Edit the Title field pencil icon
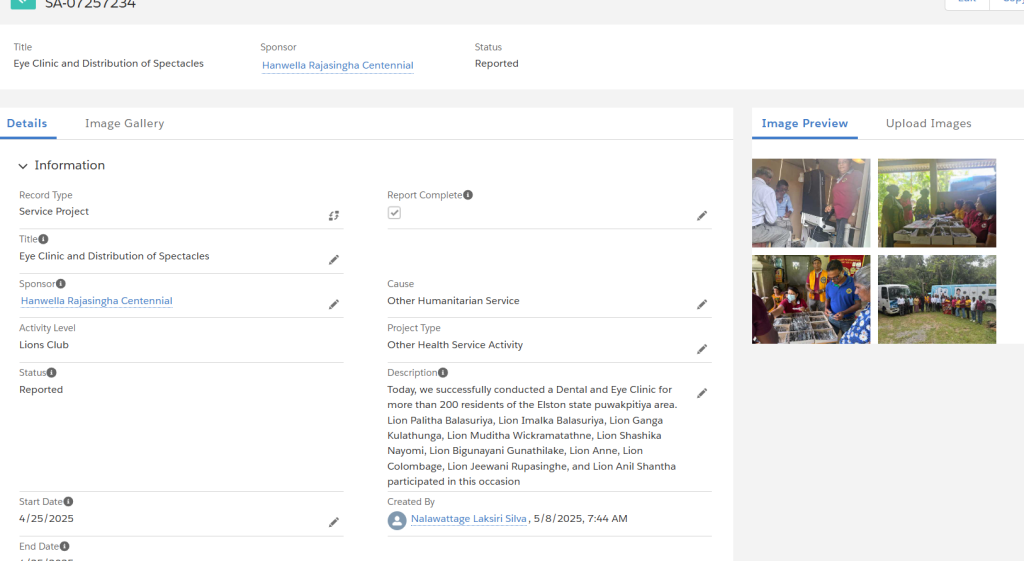Image resolution: width=1024 pixels, height=561 pixels. click(x=334, y=260)
